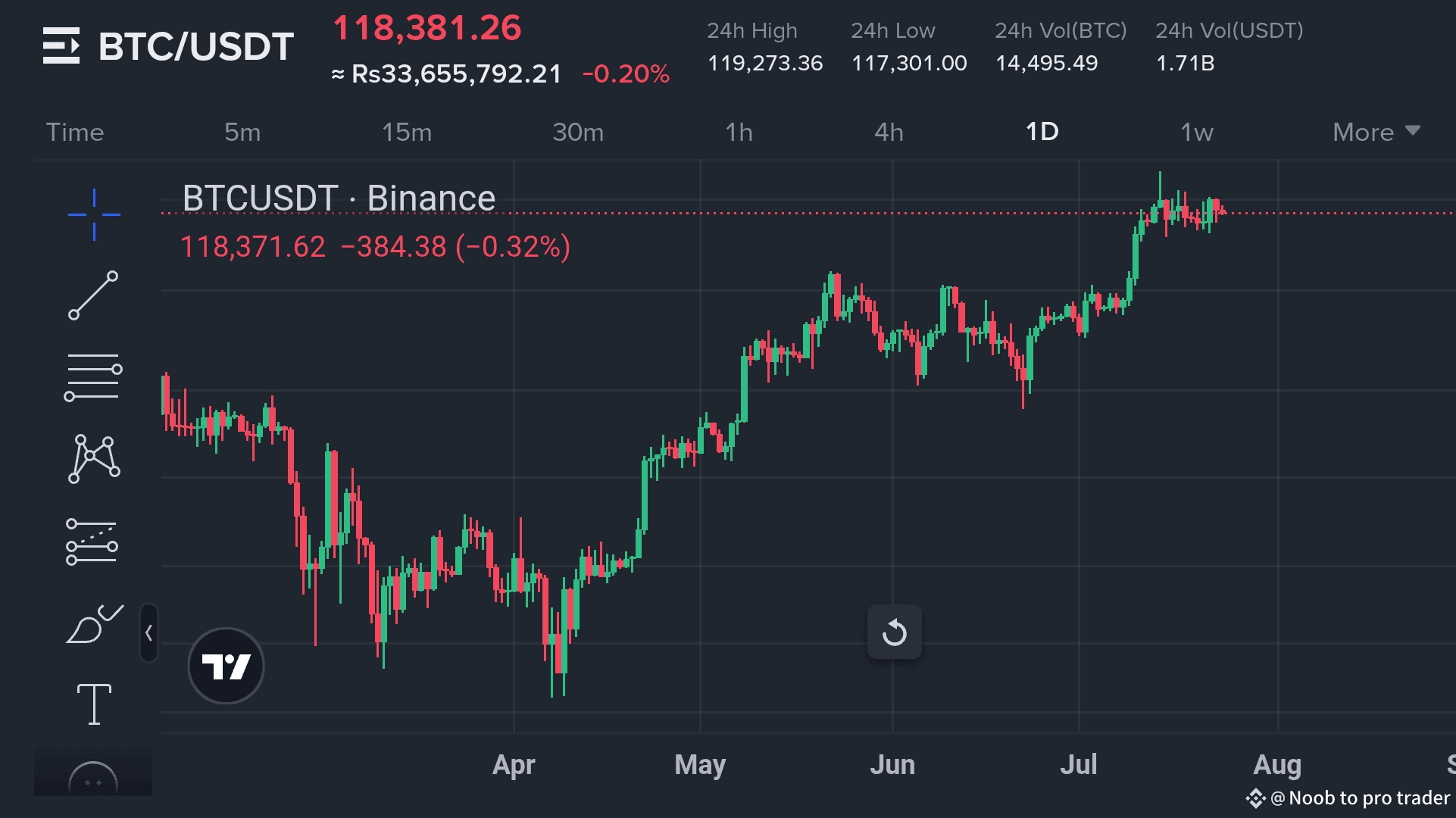Screen dimensions: 1456x818
Task: Click the BTCUSDT · Binance chart title
Action: tap(339, 198)
